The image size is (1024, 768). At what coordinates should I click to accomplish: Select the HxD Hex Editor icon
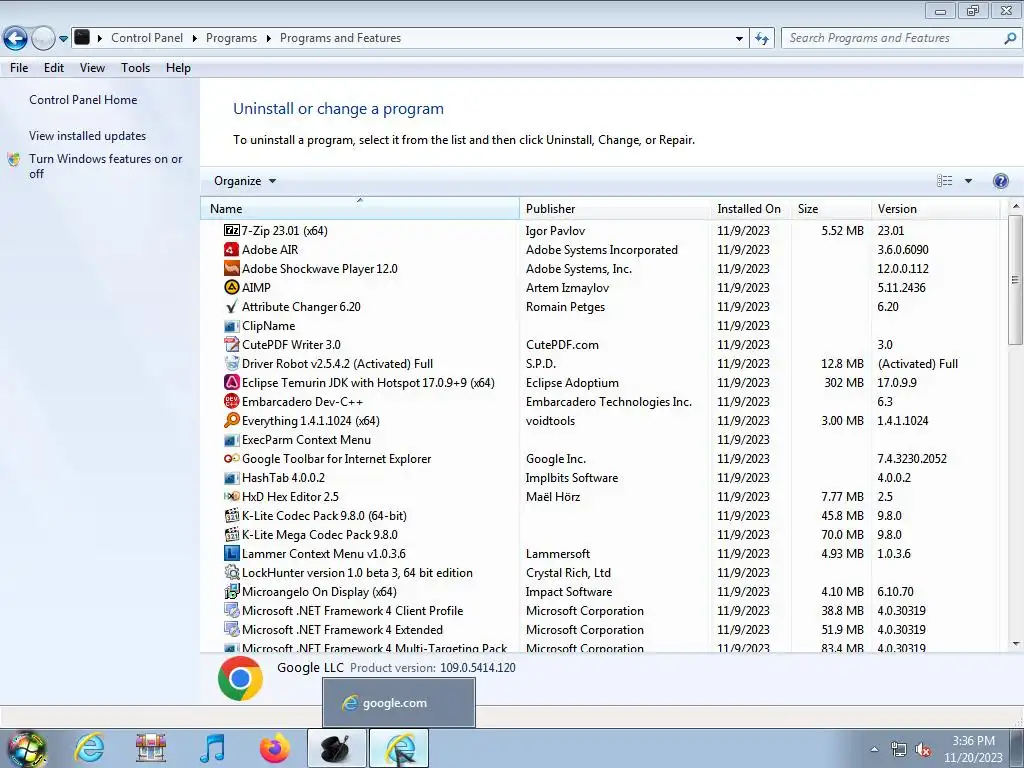pyautogui.click(x=231, y=496)
